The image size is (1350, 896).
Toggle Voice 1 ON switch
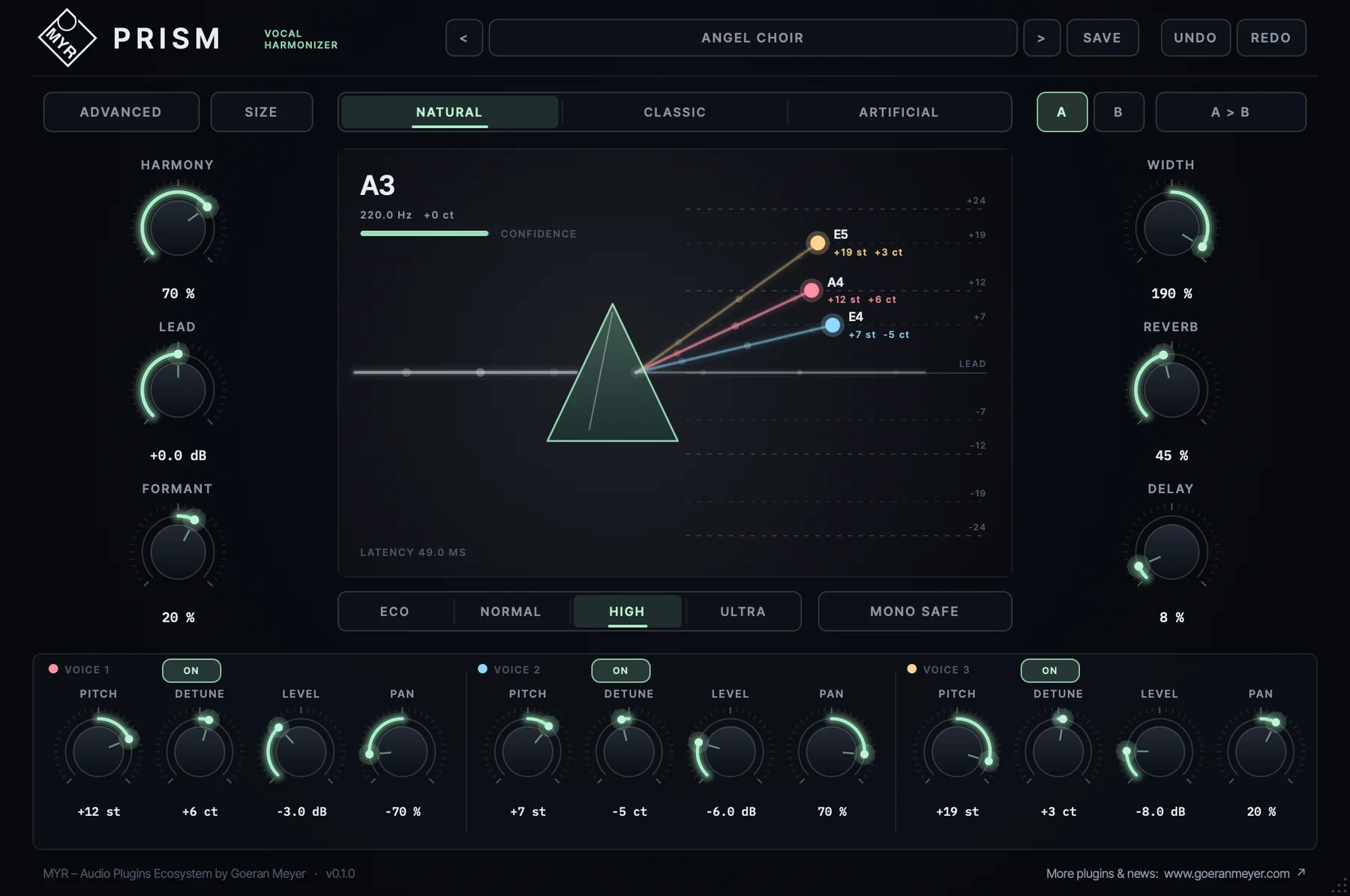191,670
